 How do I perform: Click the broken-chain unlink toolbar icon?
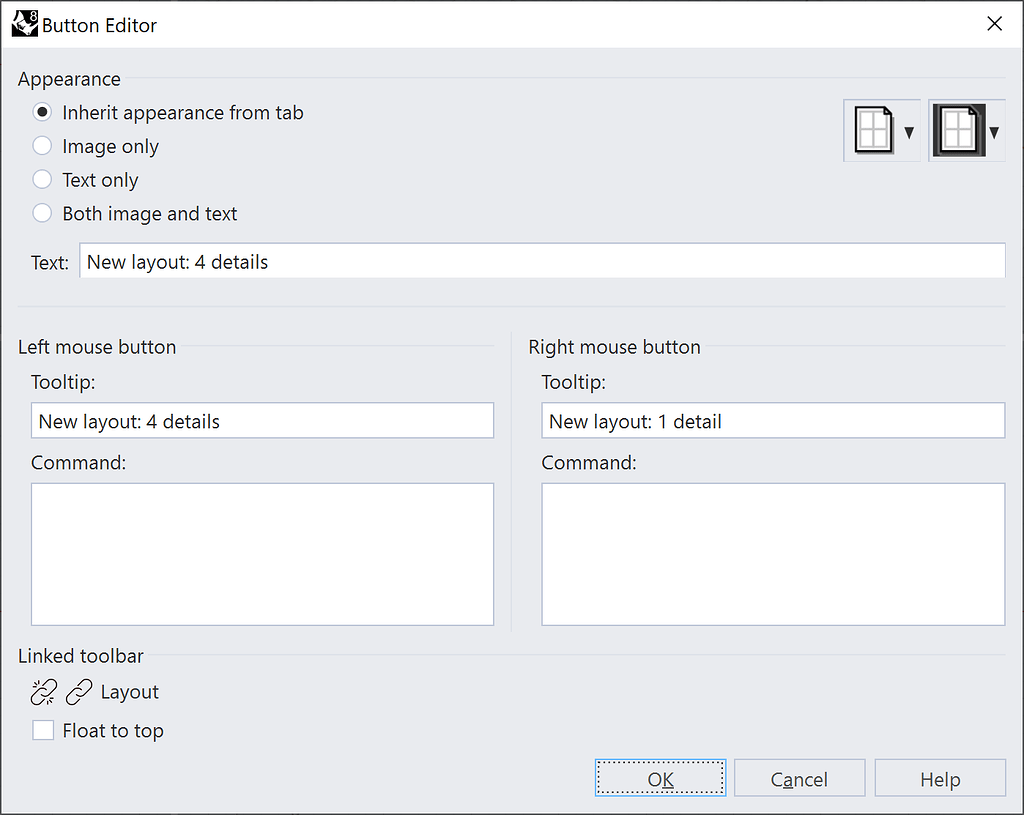tap(44, 692)
